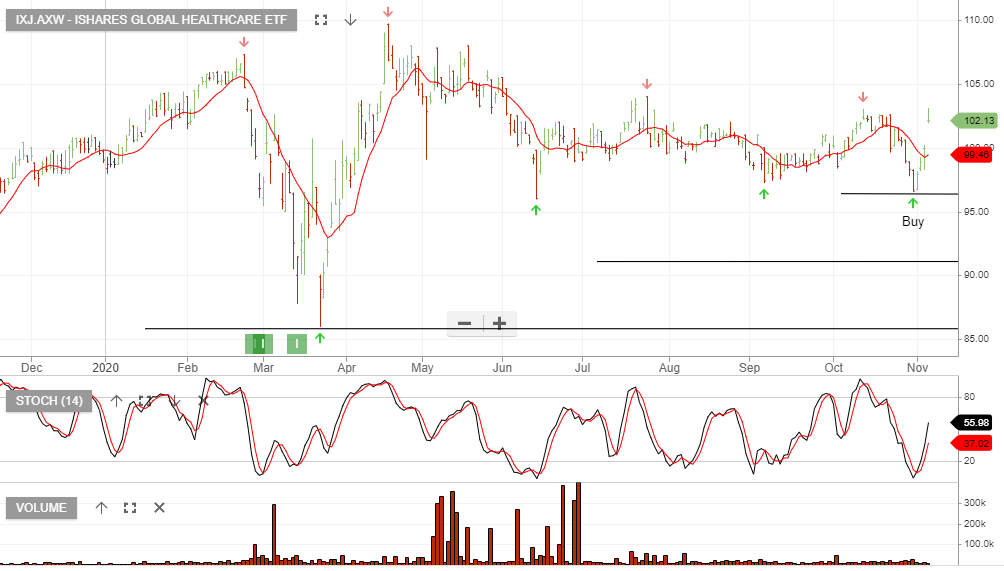Zoom in the chart with plus button
The width and height of the screenshot is (1004, 571).
[x=499, y=323]
